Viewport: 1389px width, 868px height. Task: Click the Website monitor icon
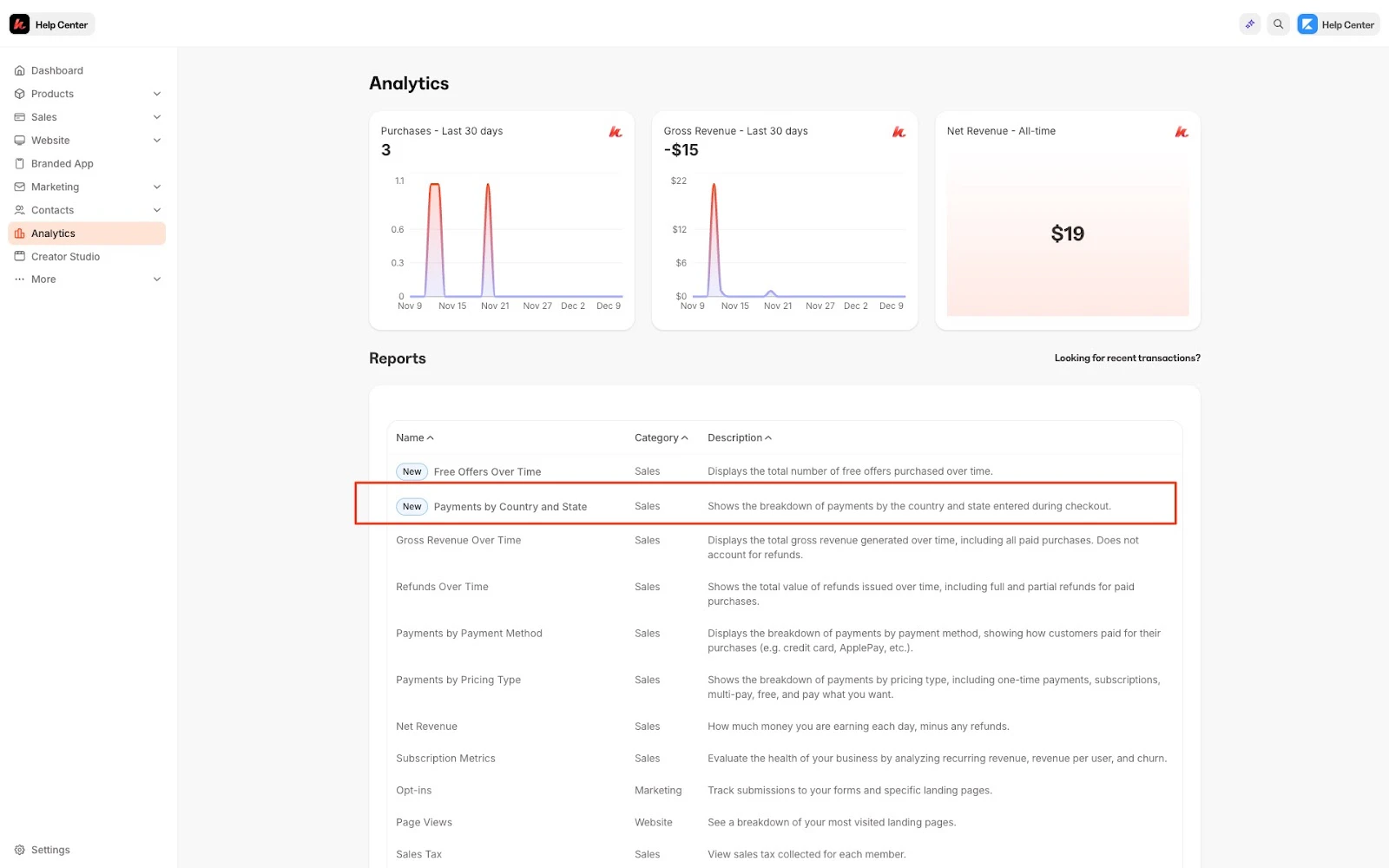tap(19, 141)
